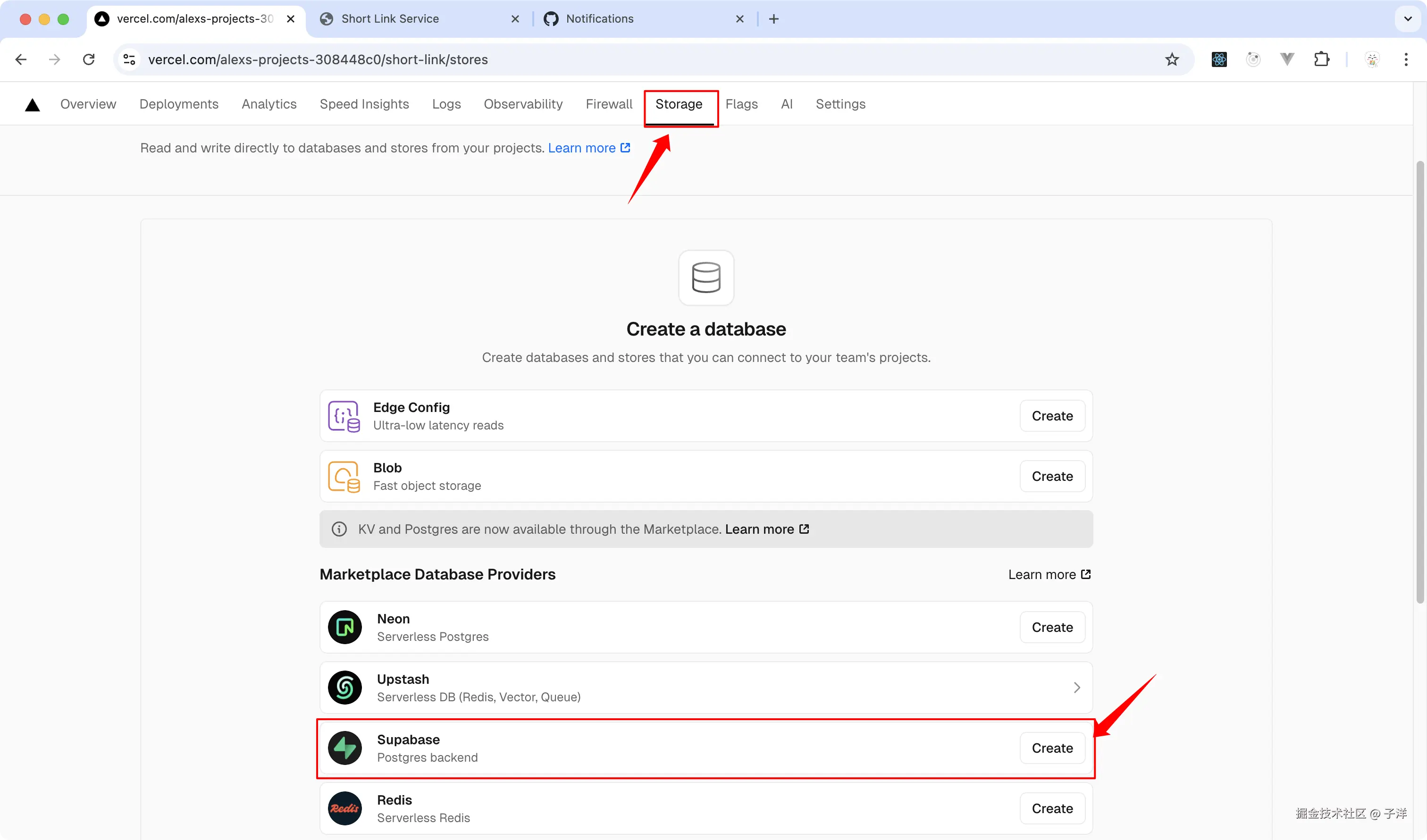The image size is (1427, 840).
Task: Open the Settings tab
Action: pos(840,104)
